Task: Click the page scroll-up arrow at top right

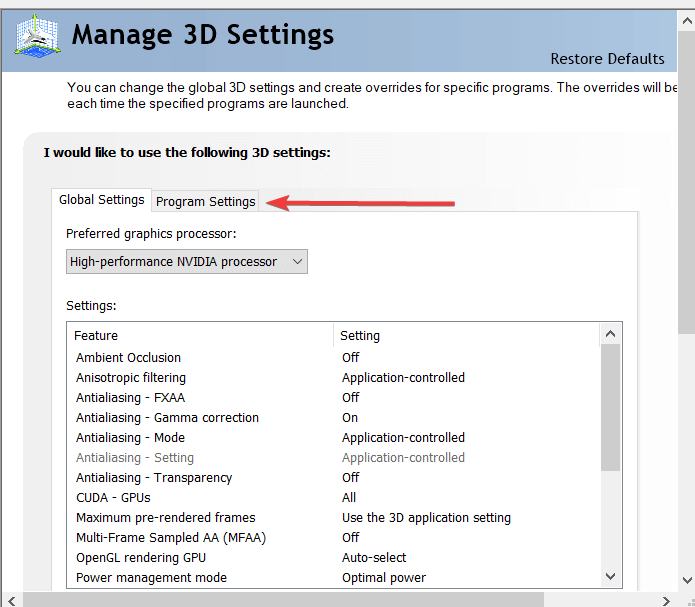Action: (x=687, y=21)
